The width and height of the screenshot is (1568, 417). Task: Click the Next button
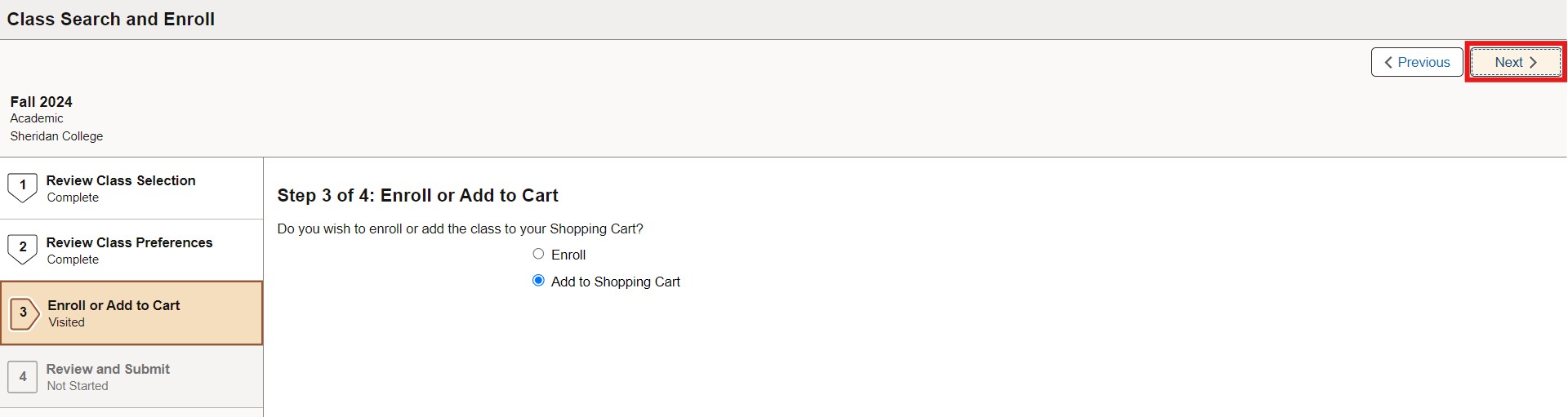[x=1515, y=62]
